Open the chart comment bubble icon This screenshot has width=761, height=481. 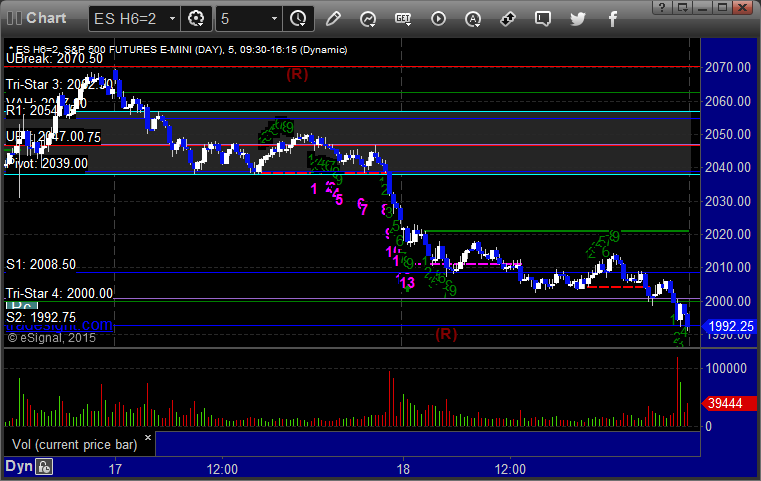pos(543,19)
